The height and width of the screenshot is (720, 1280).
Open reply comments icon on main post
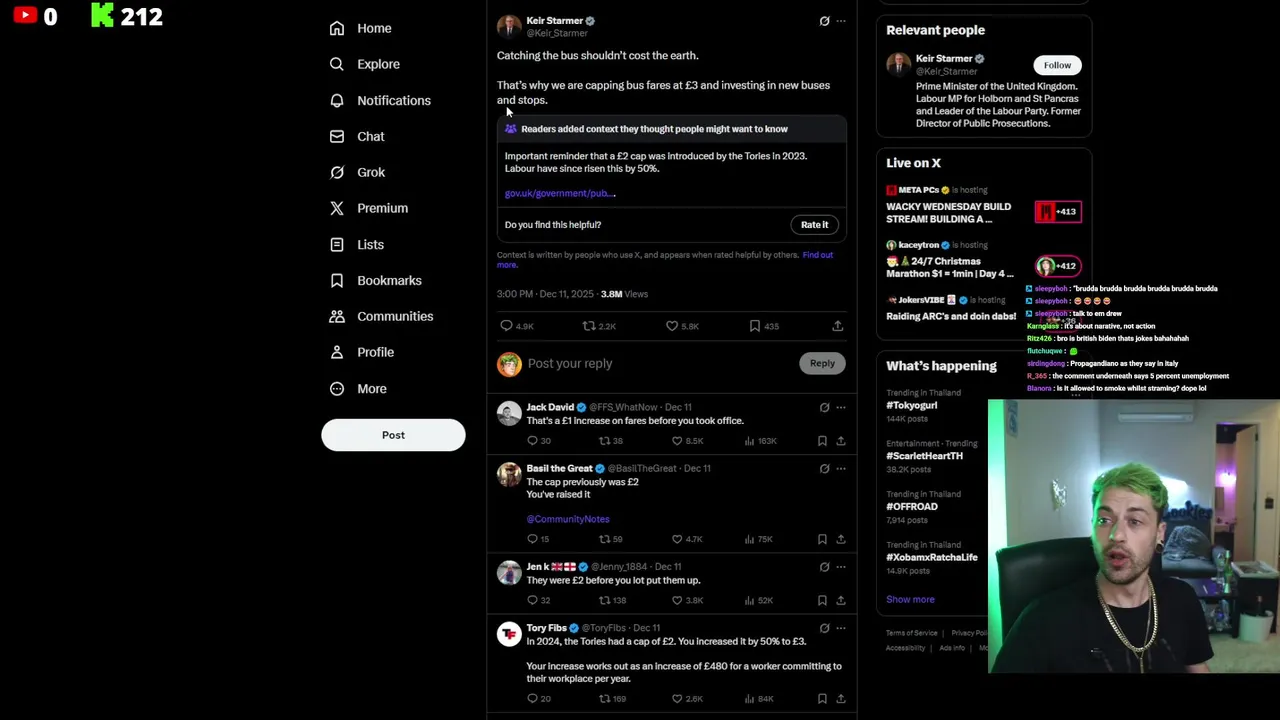[x=506, y=326]
